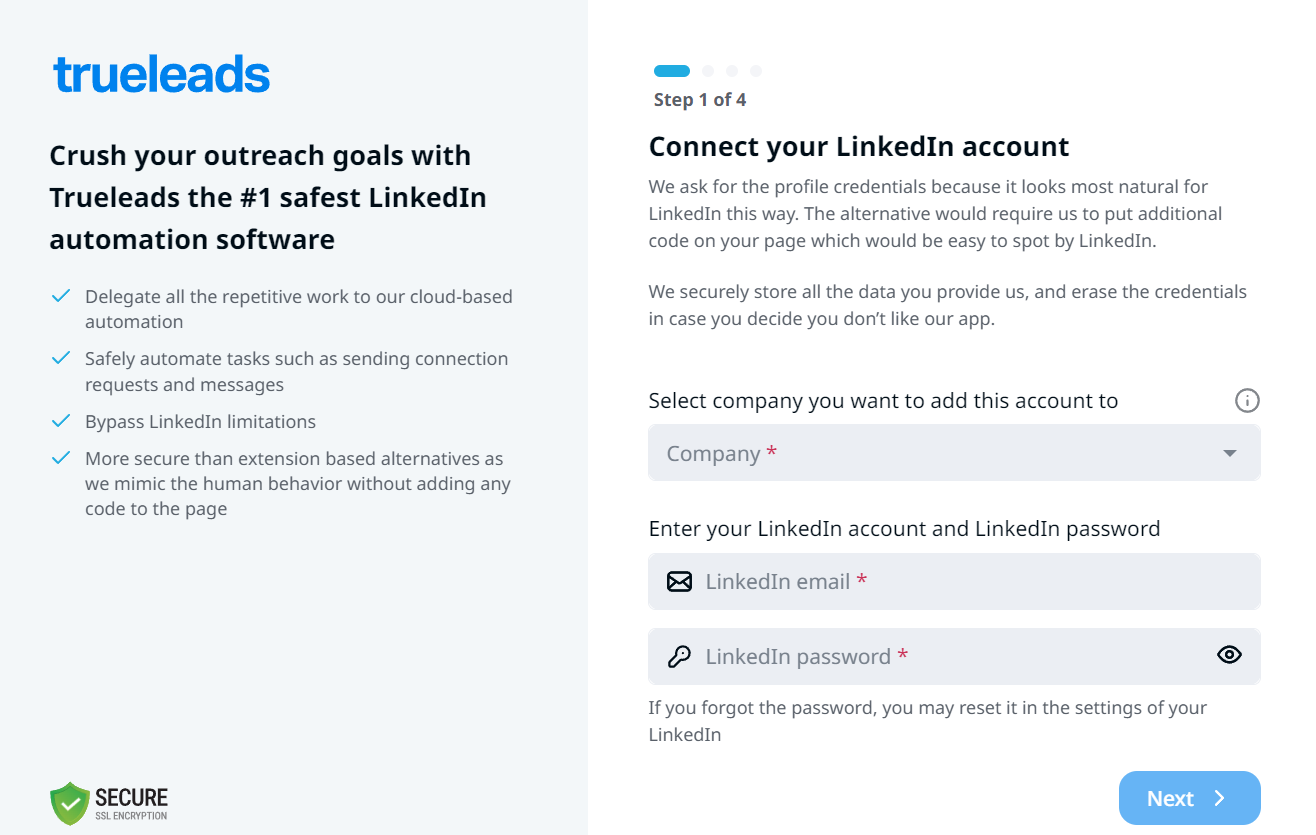
Task: Click the second step indicator dot
Action: tap(708, 71)
